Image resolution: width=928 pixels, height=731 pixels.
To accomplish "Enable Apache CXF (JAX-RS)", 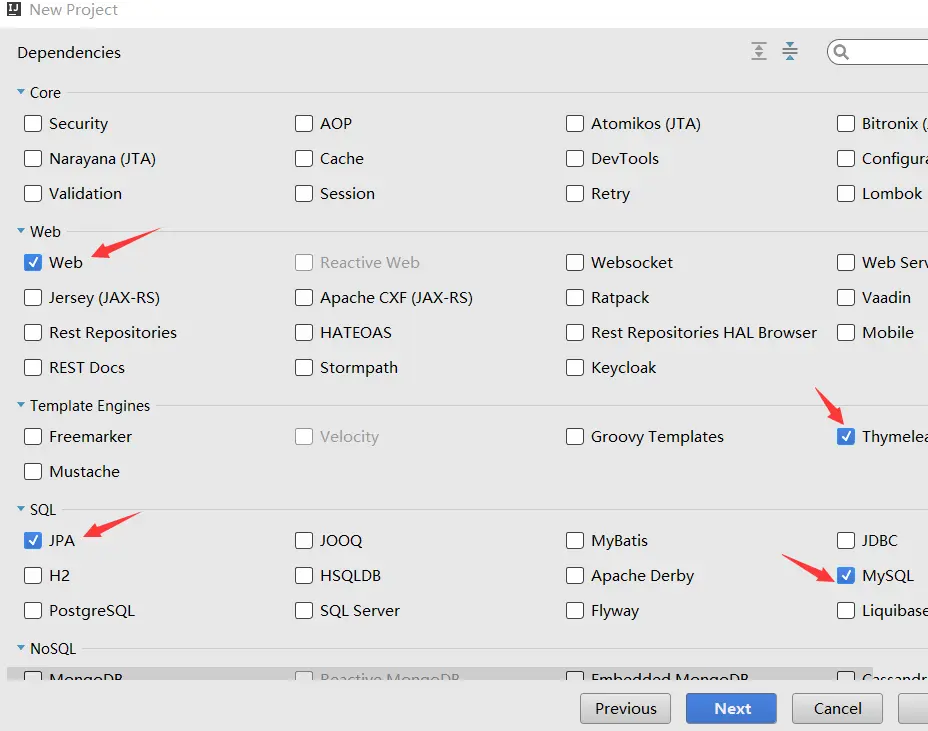I will click(x=304, y=297).
